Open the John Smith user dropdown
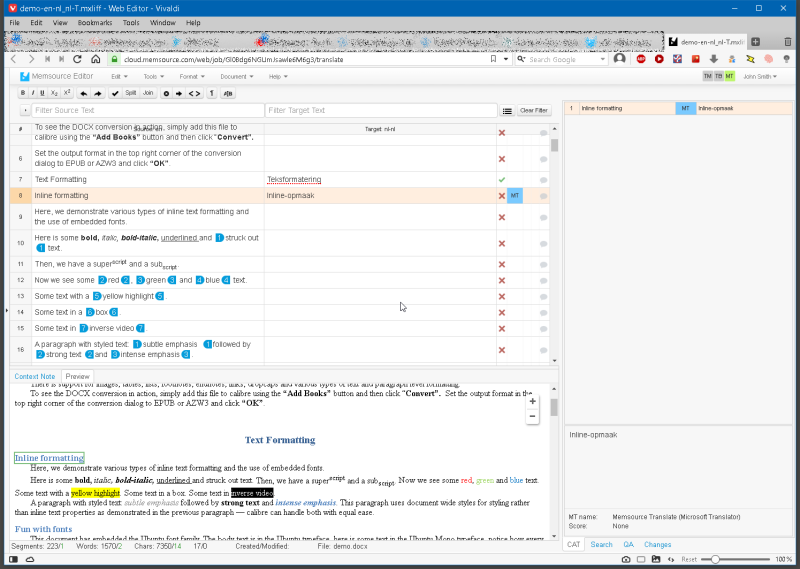Screen dimensions: 800x569 [x=760, y=77]
